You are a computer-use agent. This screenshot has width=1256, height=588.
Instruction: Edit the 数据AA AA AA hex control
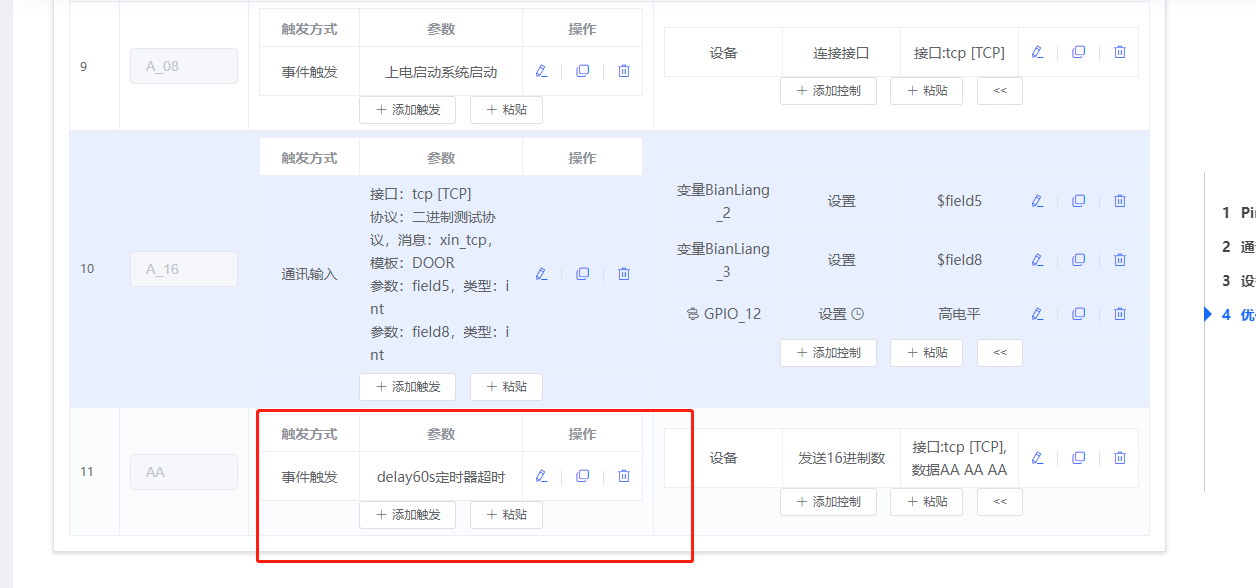click(x=1037, y=457)
